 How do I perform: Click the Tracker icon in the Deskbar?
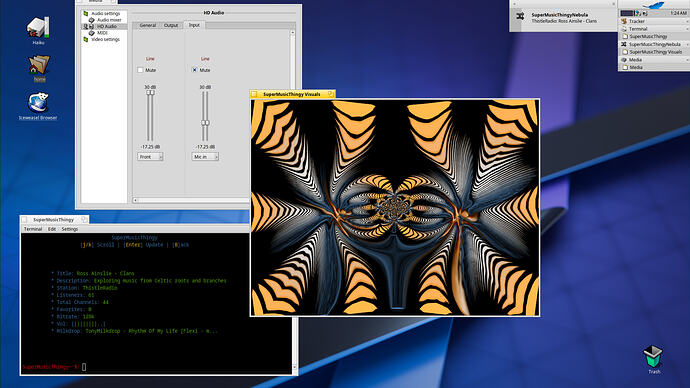pos(624,21)
